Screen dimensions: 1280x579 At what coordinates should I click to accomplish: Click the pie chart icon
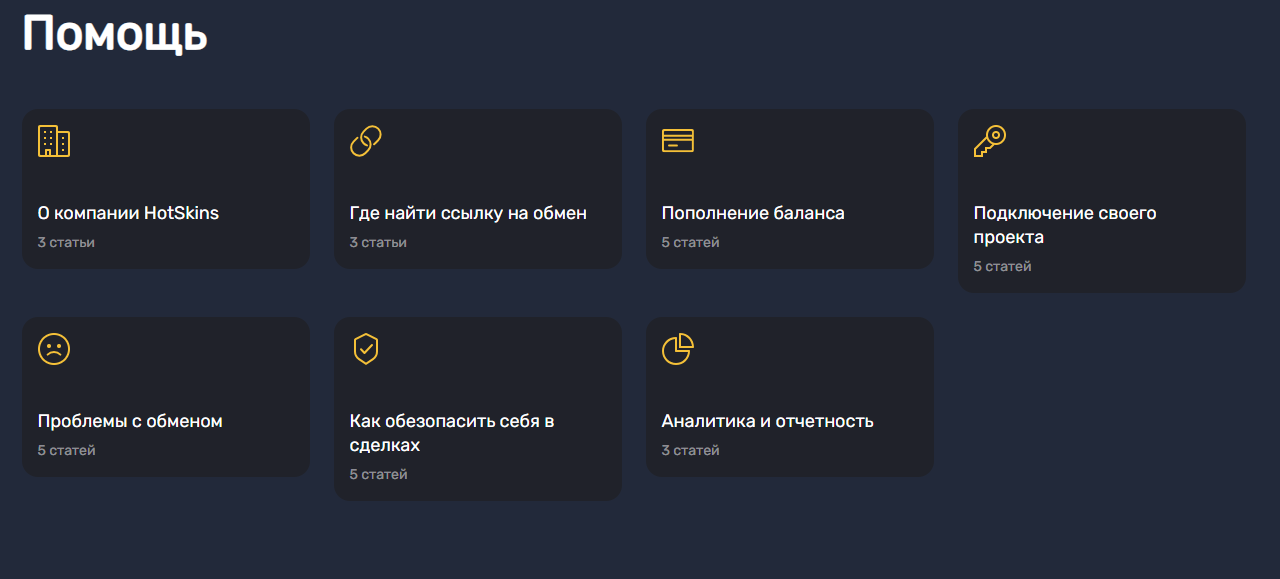[x=678, y=349]
